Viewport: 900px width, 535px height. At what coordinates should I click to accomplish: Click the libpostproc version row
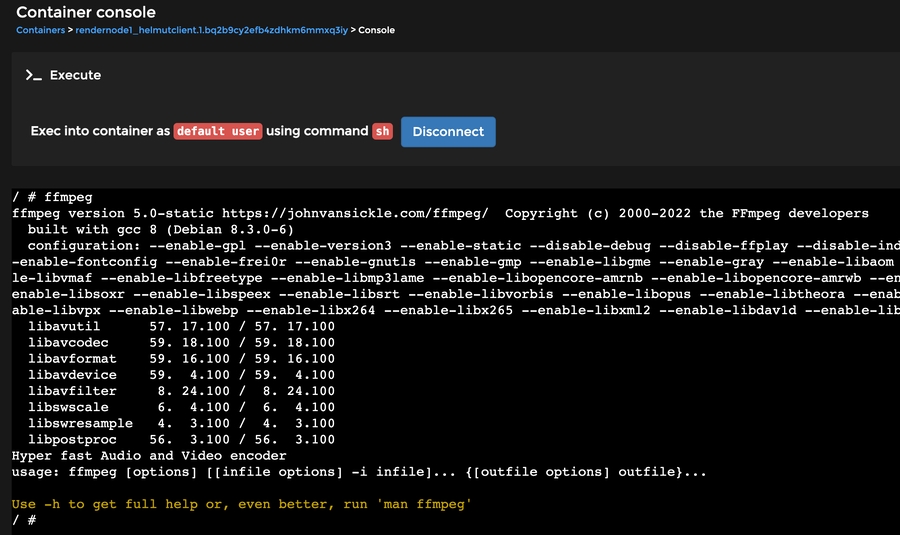(181, 440)
